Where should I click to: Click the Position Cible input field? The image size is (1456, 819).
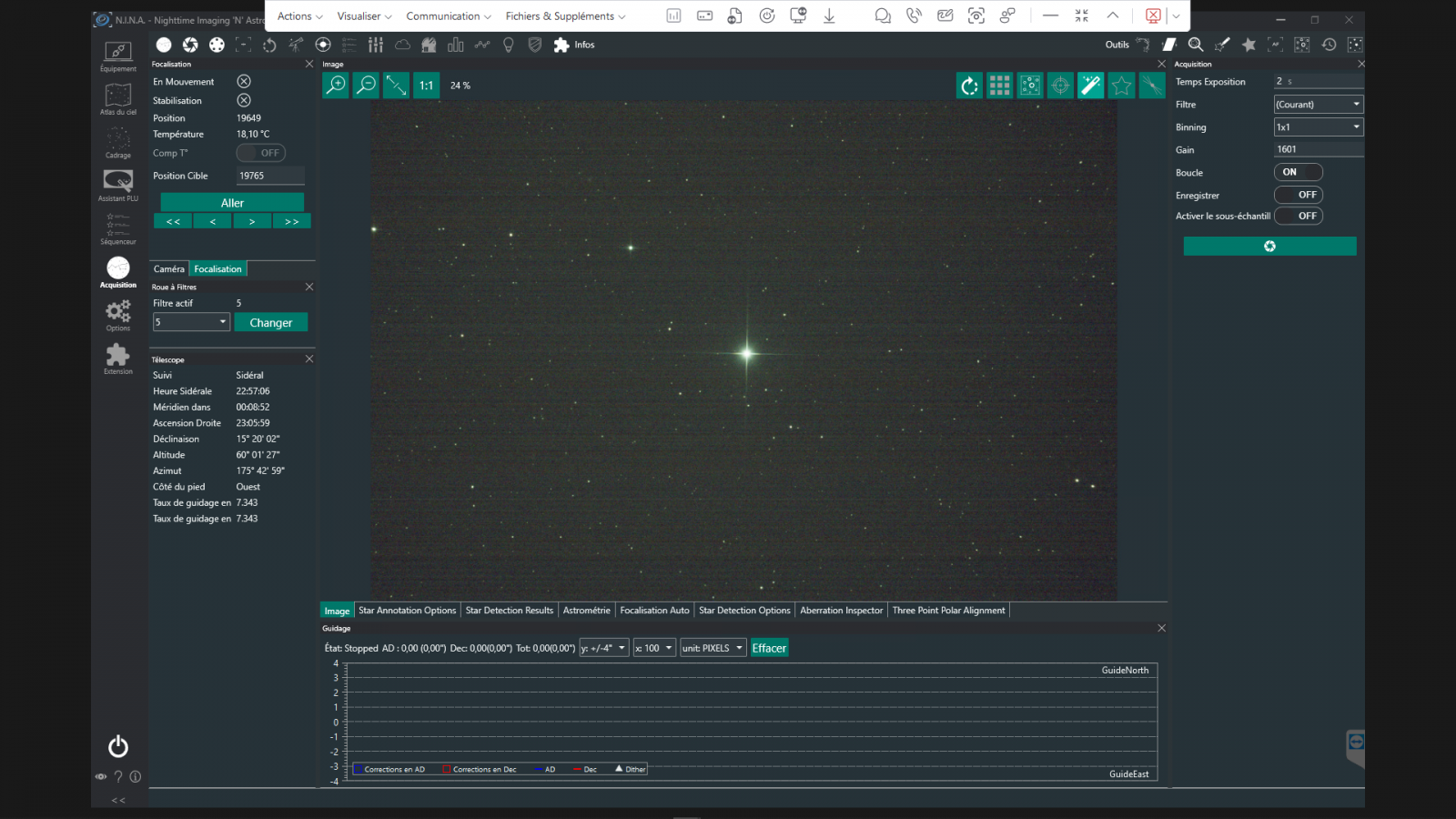(270, 176)
